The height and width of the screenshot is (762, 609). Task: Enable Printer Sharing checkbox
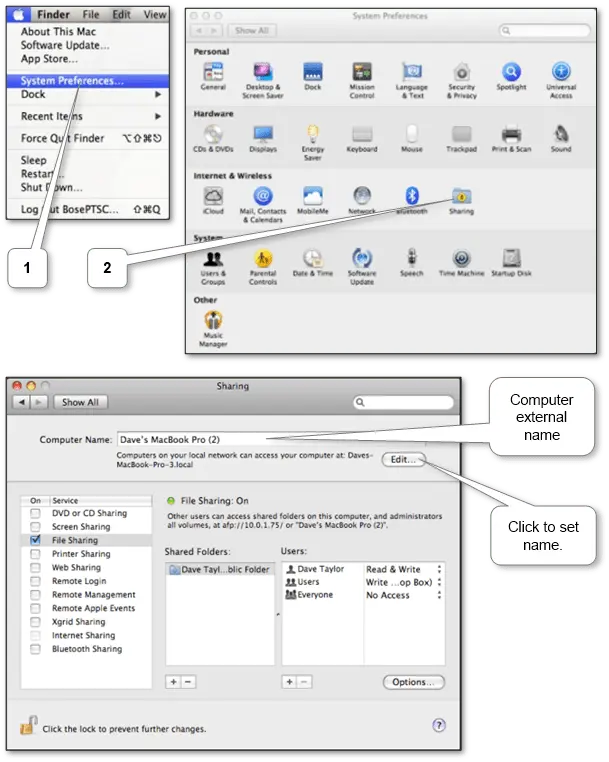tap(35, 554)
